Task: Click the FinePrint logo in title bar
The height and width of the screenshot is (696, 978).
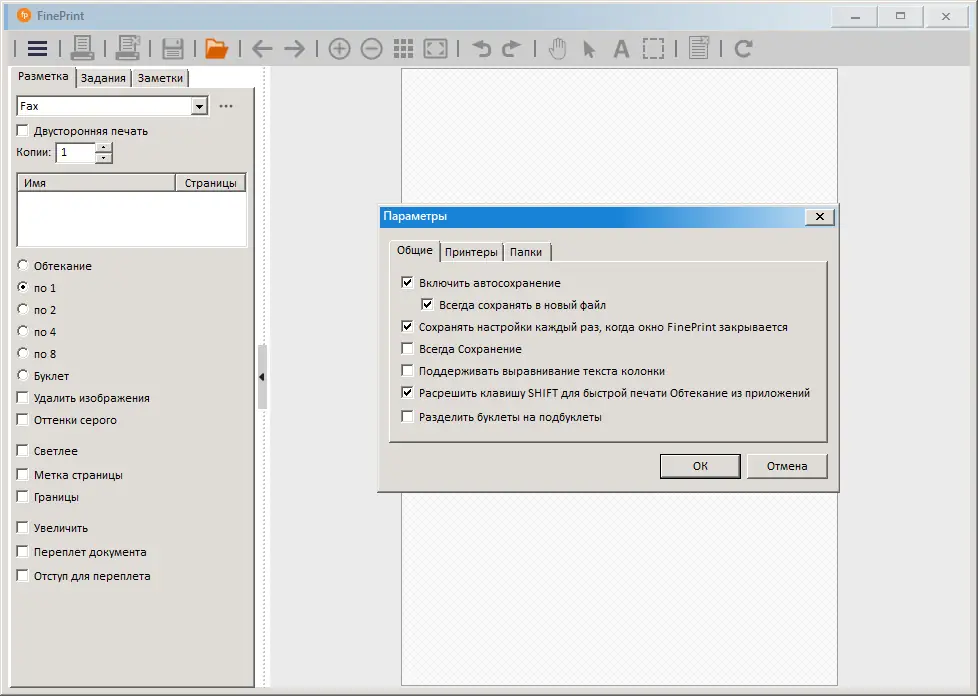Action: tap(24, 16)
